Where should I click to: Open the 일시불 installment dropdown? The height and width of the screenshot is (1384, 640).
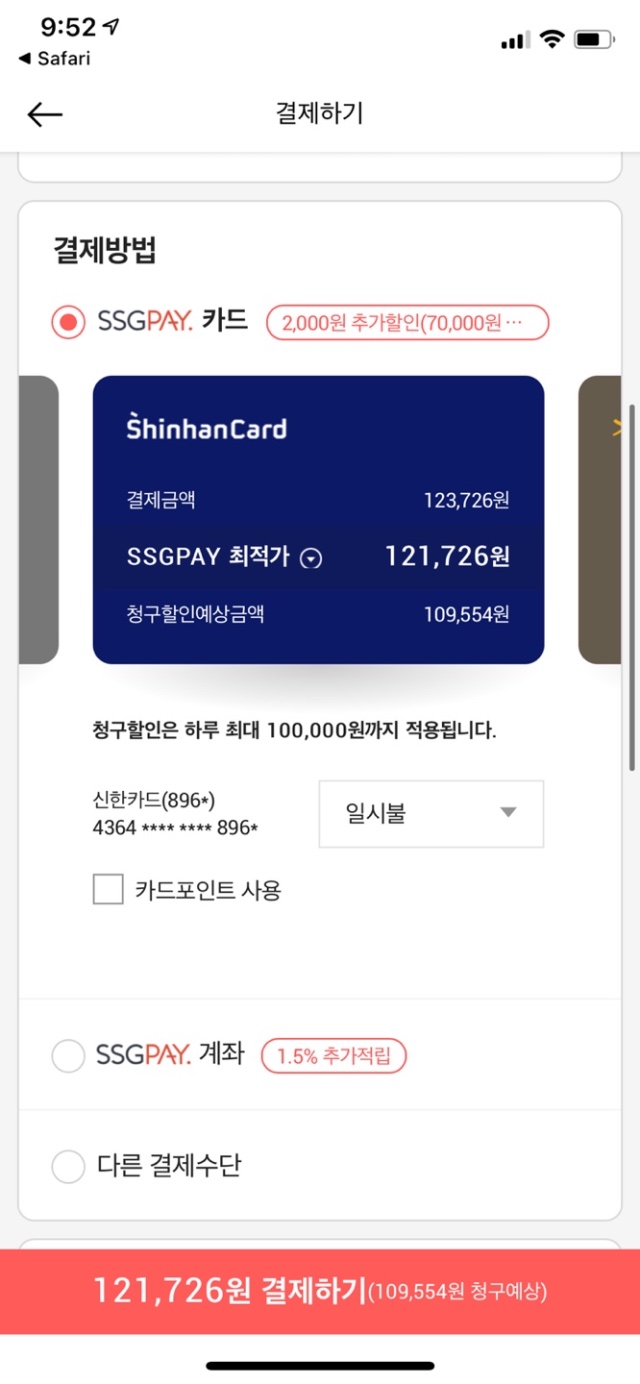431,814
